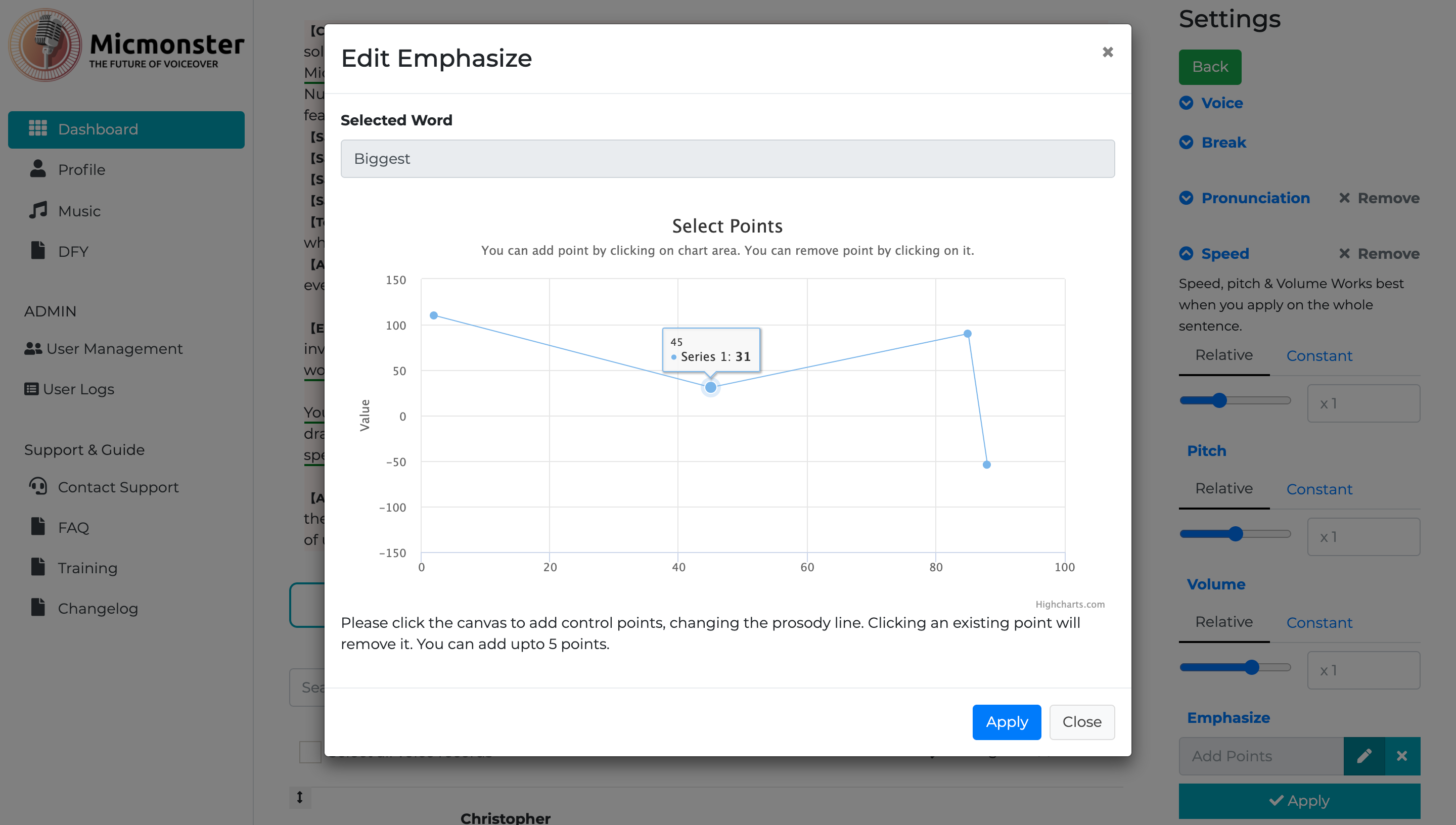Image resolution: width=1456 pixels, height=825 pixels.
Task: Expand the Pronunciation settings section
Action: click(1255, 198)
